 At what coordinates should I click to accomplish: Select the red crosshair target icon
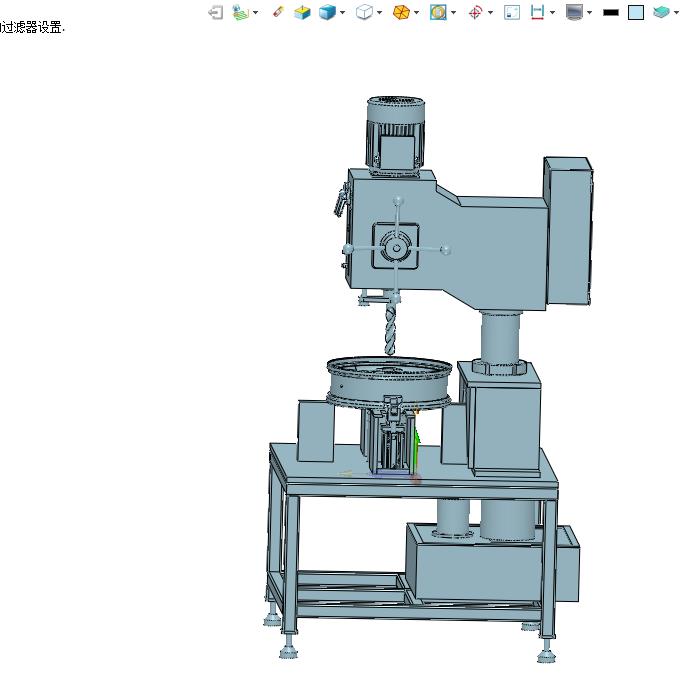(475, 12)
